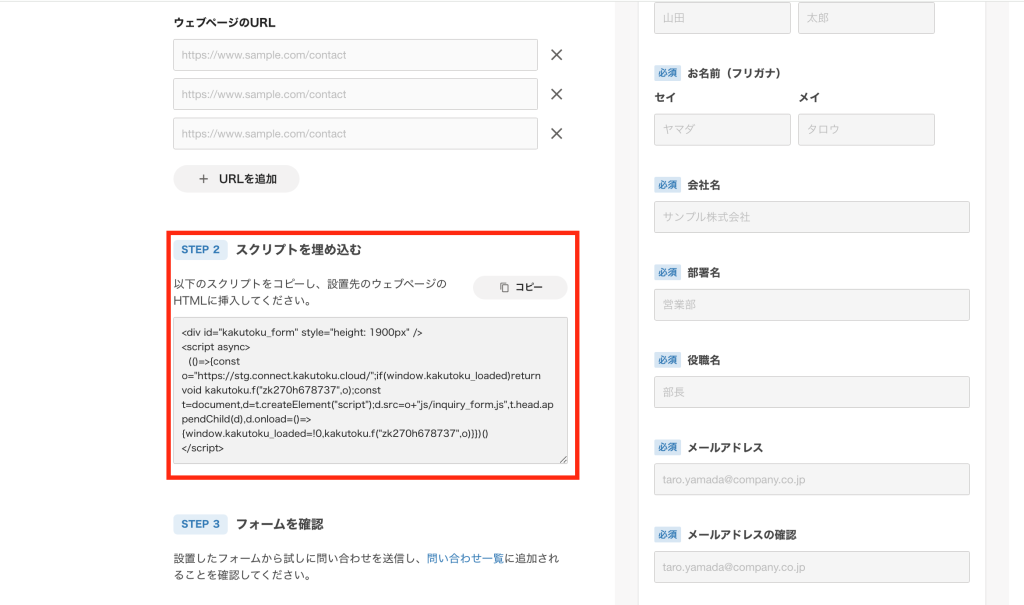Select the third URL input field
Viewport: 1024px width, 605px height.
click(355, 134)
